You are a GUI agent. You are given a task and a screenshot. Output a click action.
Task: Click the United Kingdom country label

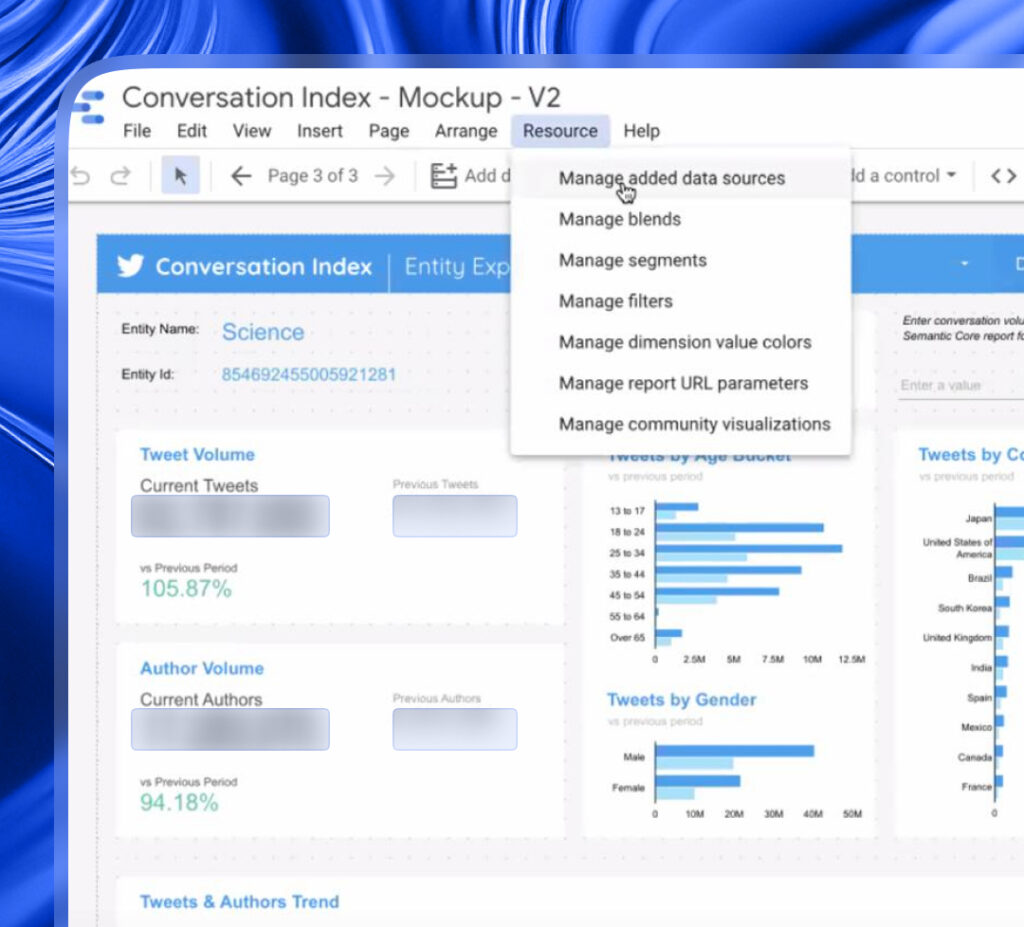[x=957, y=637]
